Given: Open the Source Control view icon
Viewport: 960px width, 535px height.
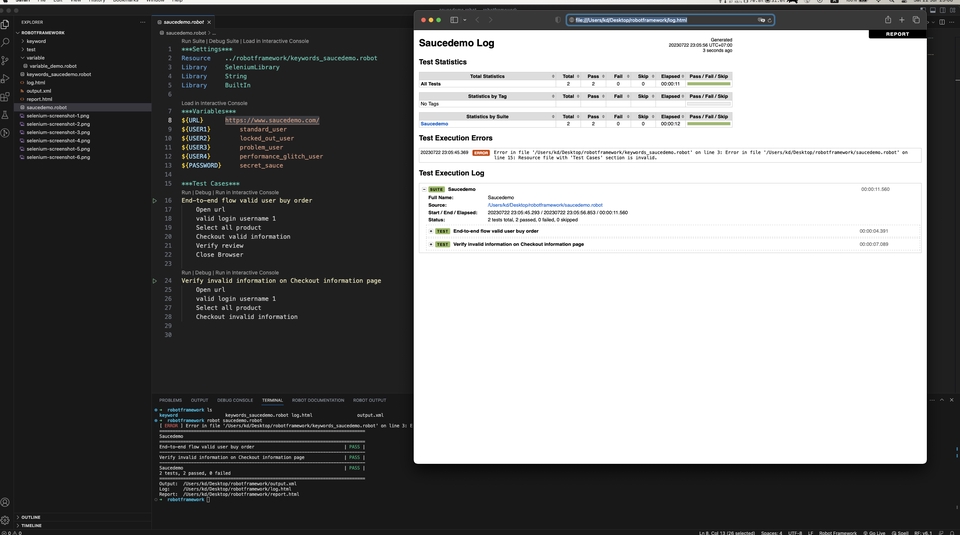Looking at the screenshot, I should [5, 61].
